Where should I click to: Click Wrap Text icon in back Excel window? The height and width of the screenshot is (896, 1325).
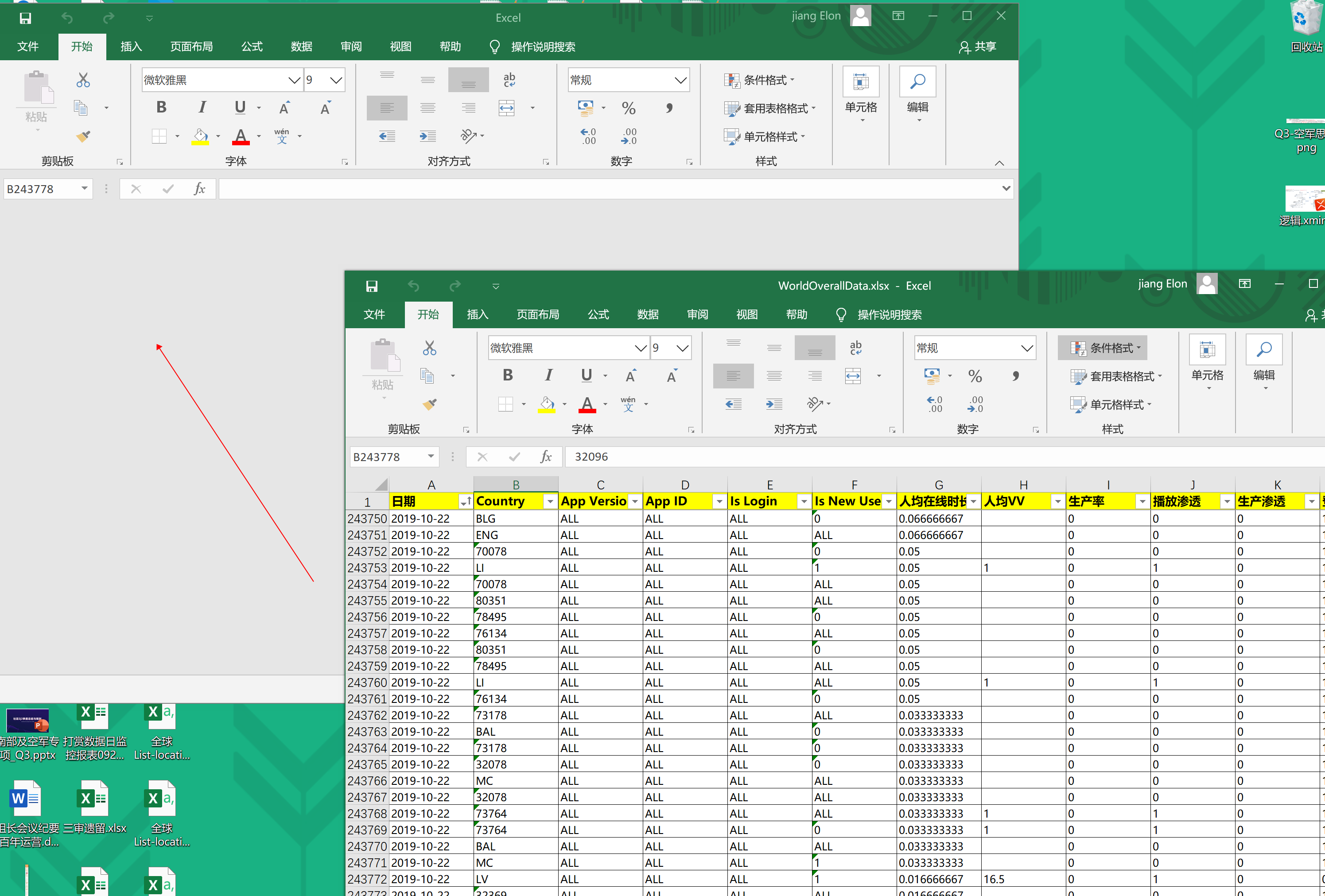509,80
